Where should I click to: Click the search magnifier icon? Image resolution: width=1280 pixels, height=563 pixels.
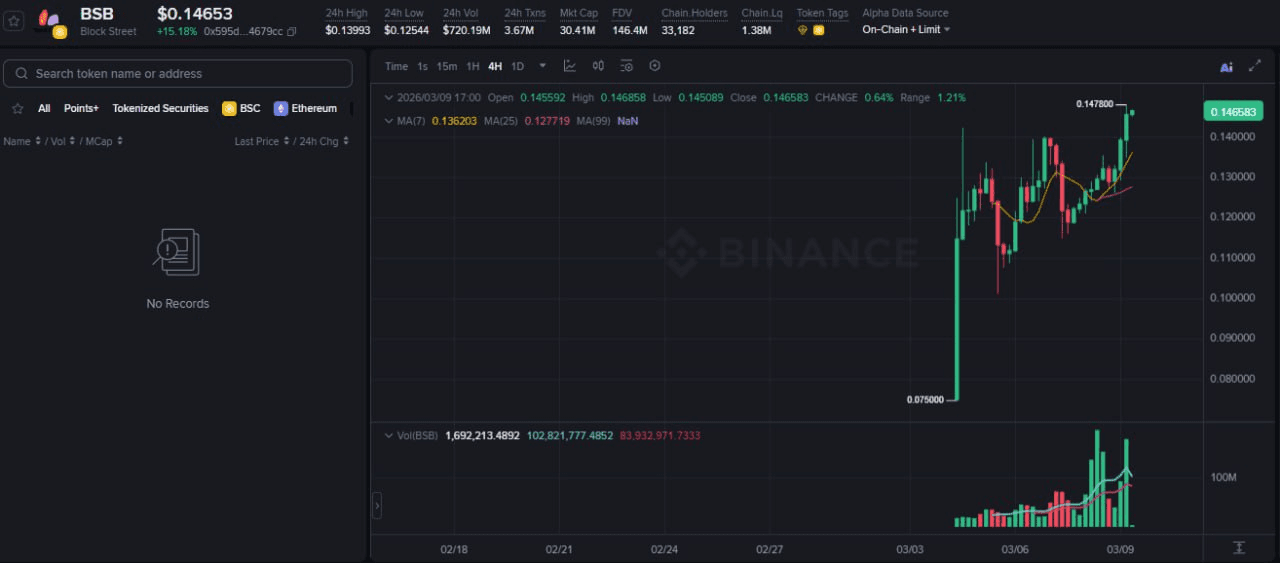[x=22, y=74]
